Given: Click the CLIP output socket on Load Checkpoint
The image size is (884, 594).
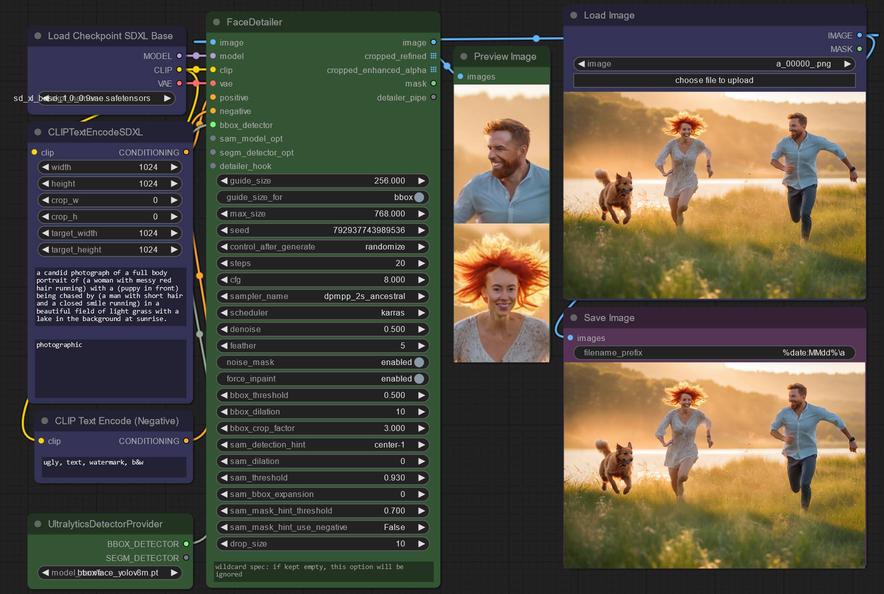Looking at the screenshot, I should coord(179,70).
